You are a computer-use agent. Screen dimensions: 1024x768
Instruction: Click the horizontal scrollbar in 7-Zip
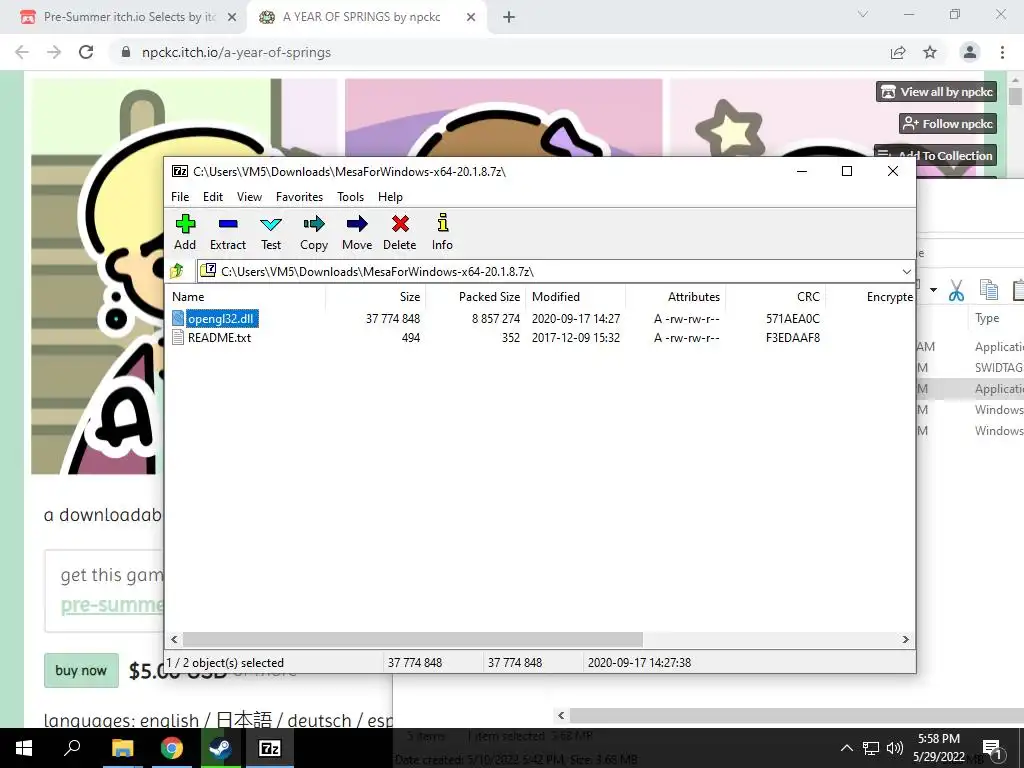tap(412, 639)
